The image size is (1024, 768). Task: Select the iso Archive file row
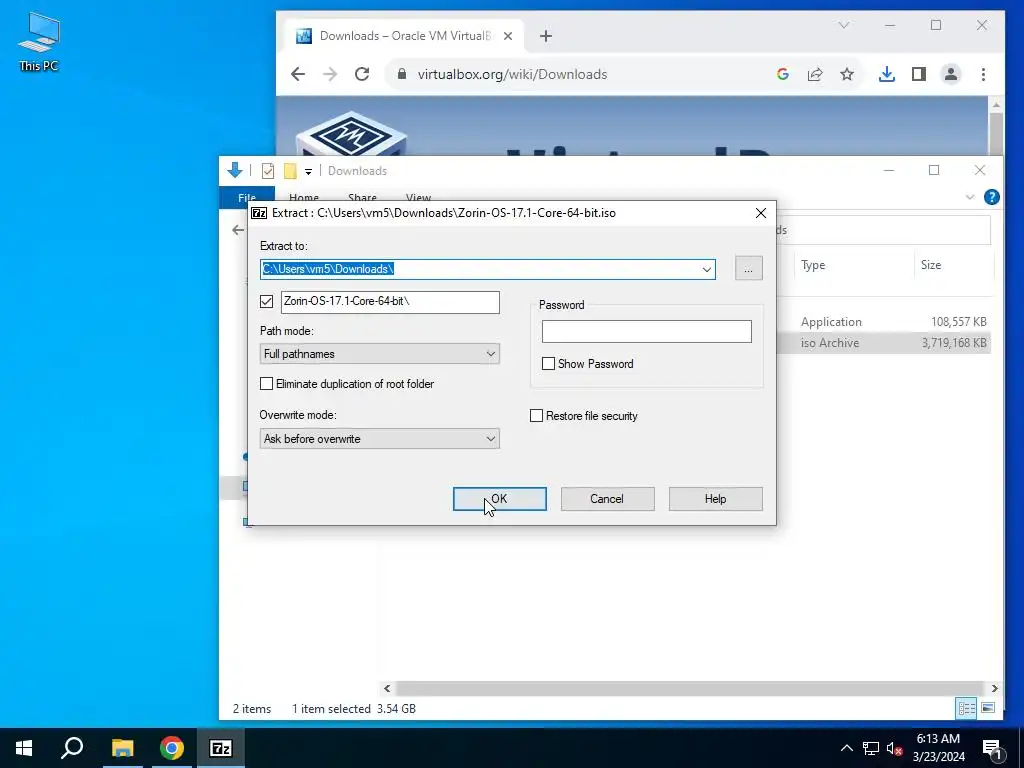884,343
